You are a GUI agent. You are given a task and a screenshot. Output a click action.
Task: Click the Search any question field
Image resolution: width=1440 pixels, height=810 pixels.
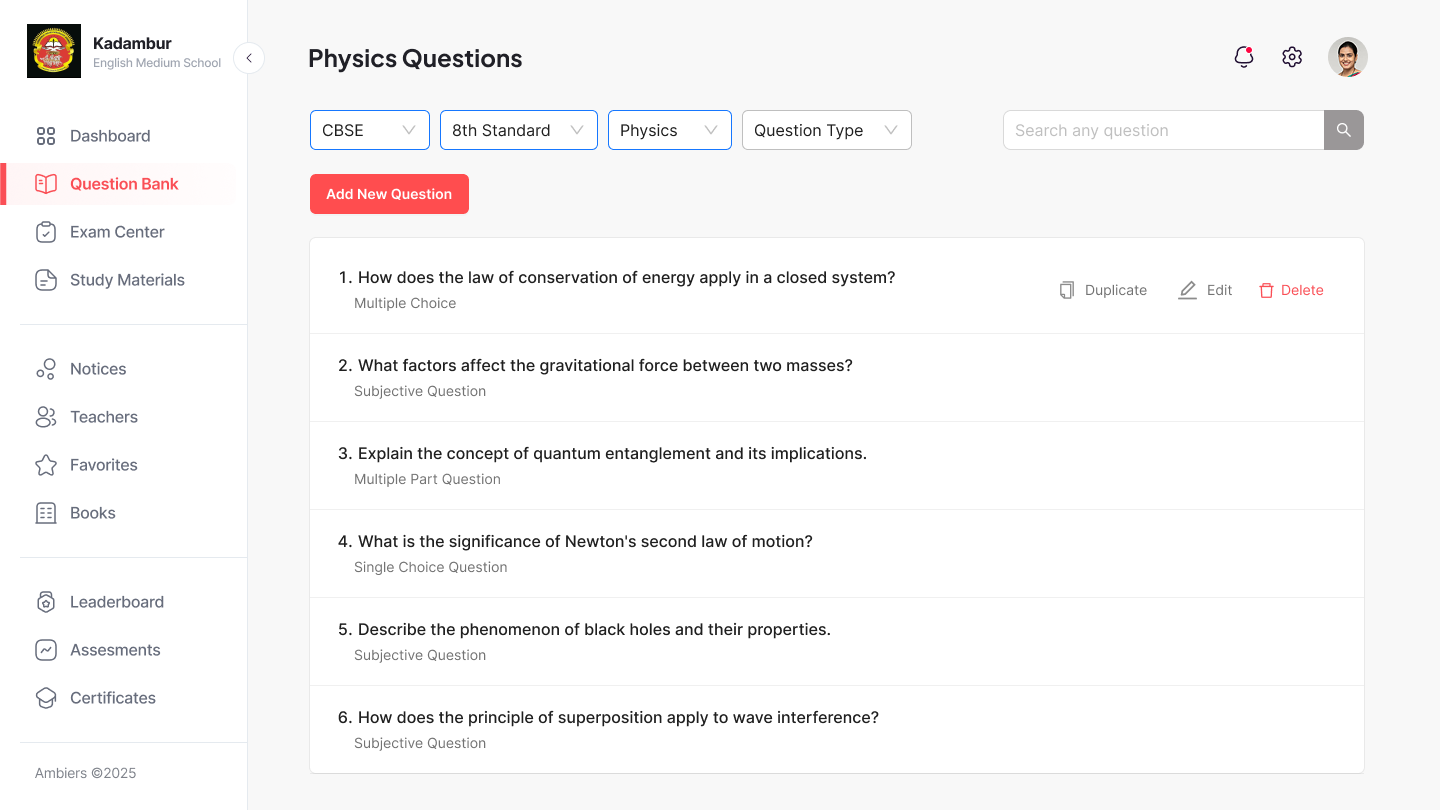(1164, 130)
